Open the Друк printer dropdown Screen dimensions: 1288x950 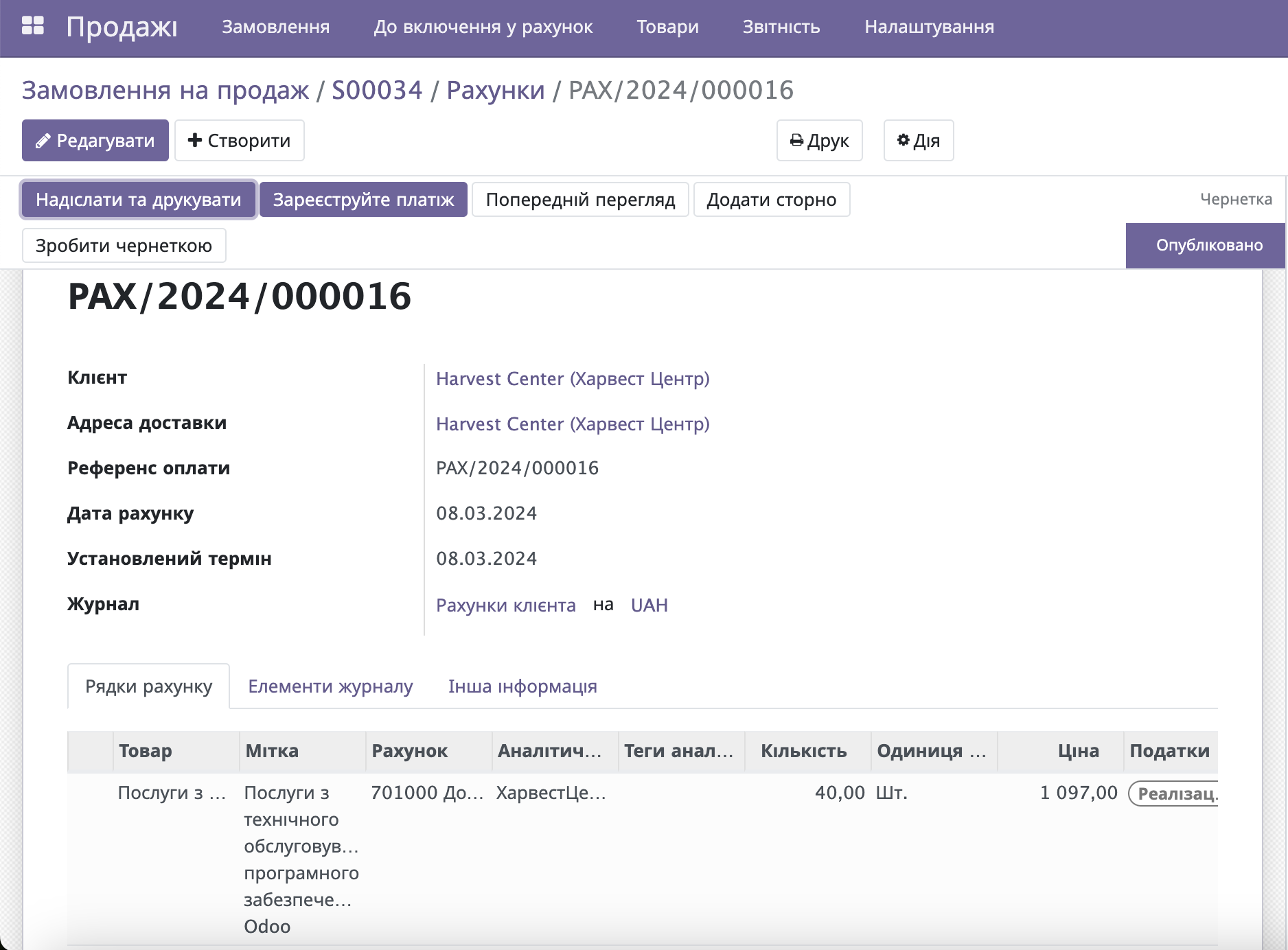click(x=819, y=141)
